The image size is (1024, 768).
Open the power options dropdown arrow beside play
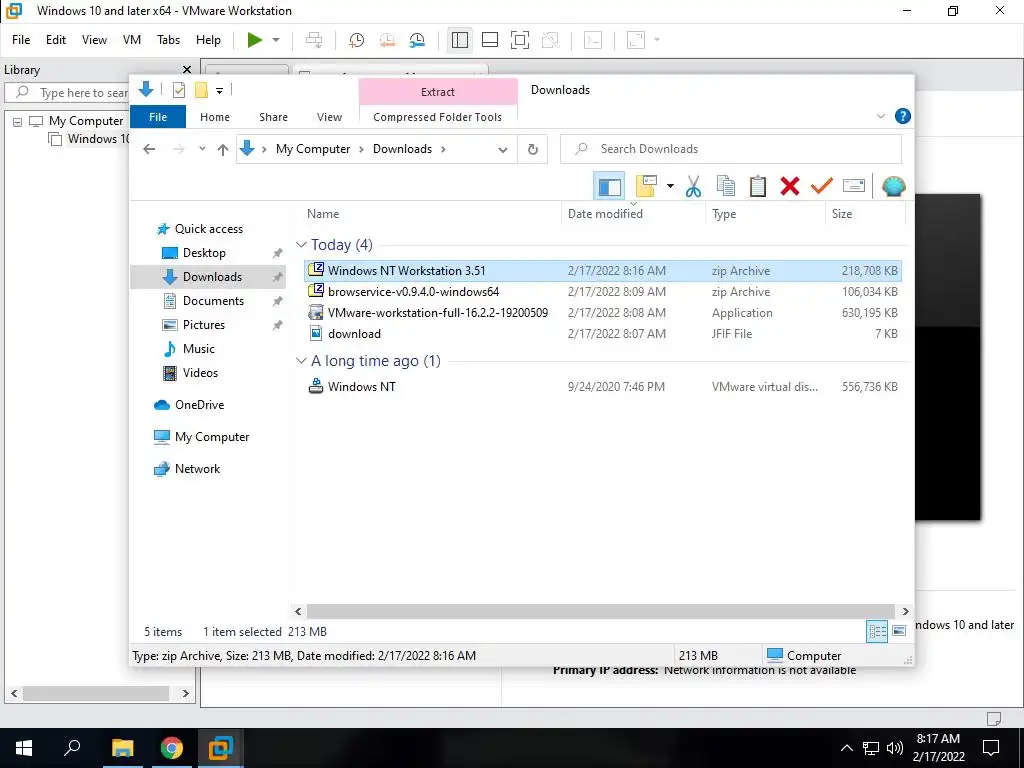(x=276, y=40)
